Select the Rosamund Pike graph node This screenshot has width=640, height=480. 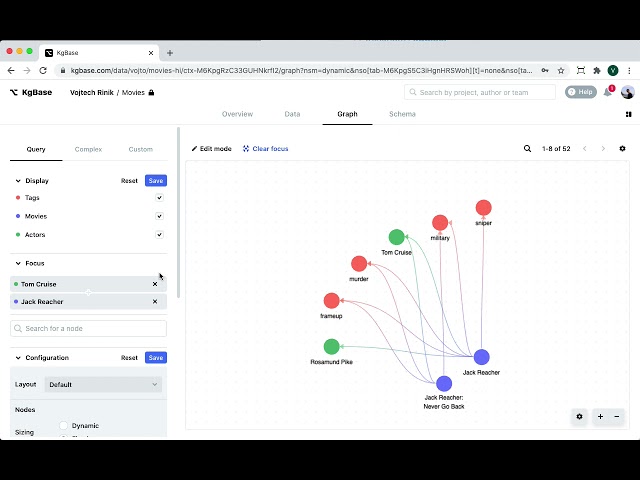click(331, 347)
